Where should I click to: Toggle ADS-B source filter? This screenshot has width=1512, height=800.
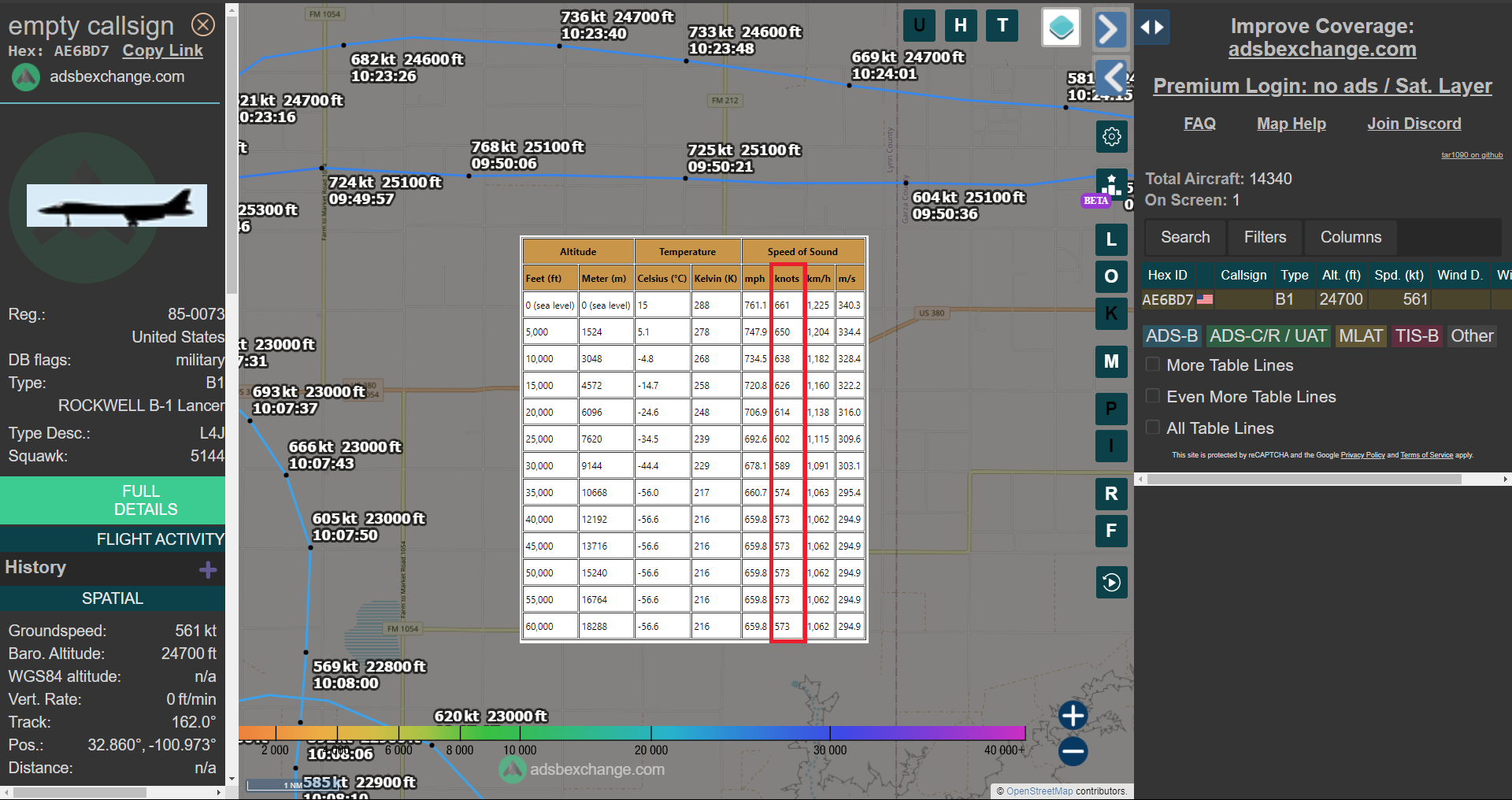tap(1172, 336)
